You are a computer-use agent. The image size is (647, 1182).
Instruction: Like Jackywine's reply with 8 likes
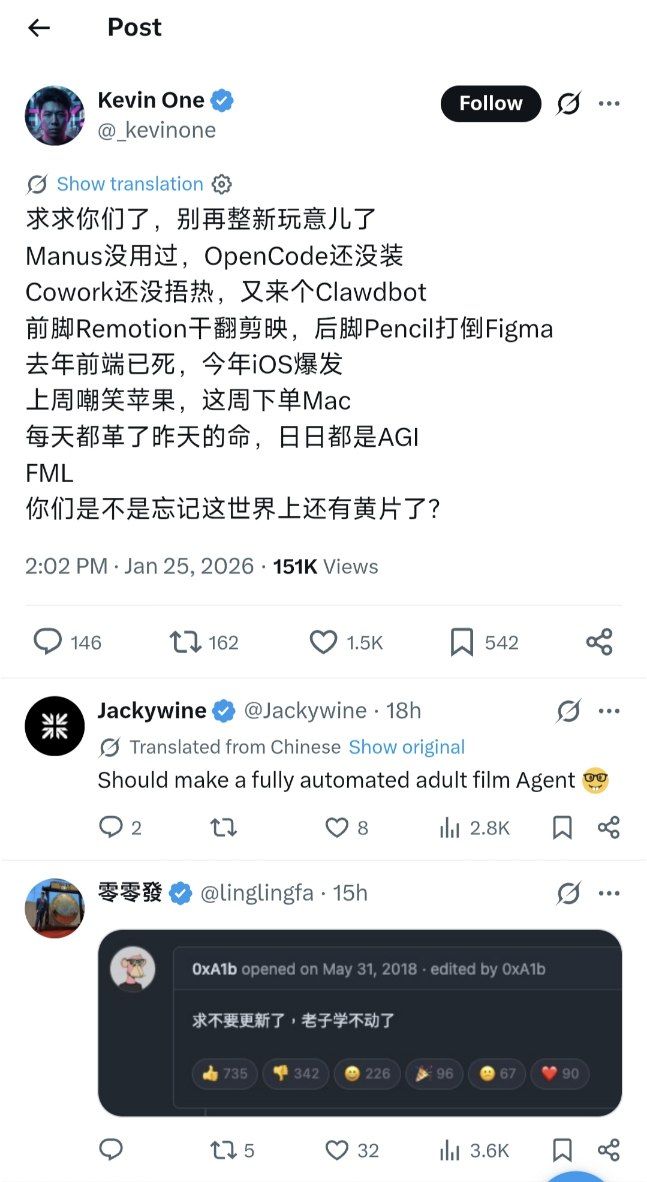pyautogui.click(x=336, y=828)
